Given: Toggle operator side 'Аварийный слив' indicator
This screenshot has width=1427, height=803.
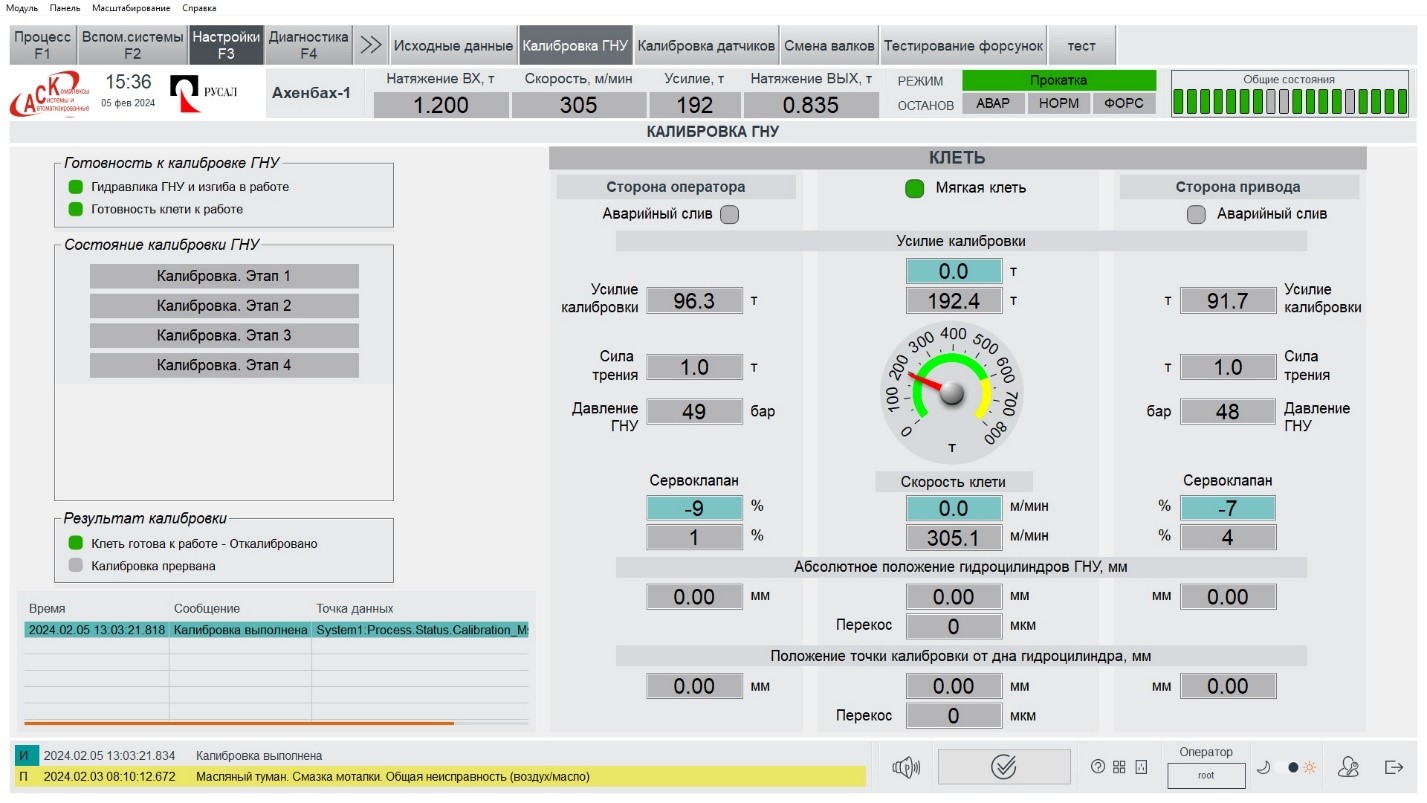Looking at the screenshot, I should [x=730, y=214].
